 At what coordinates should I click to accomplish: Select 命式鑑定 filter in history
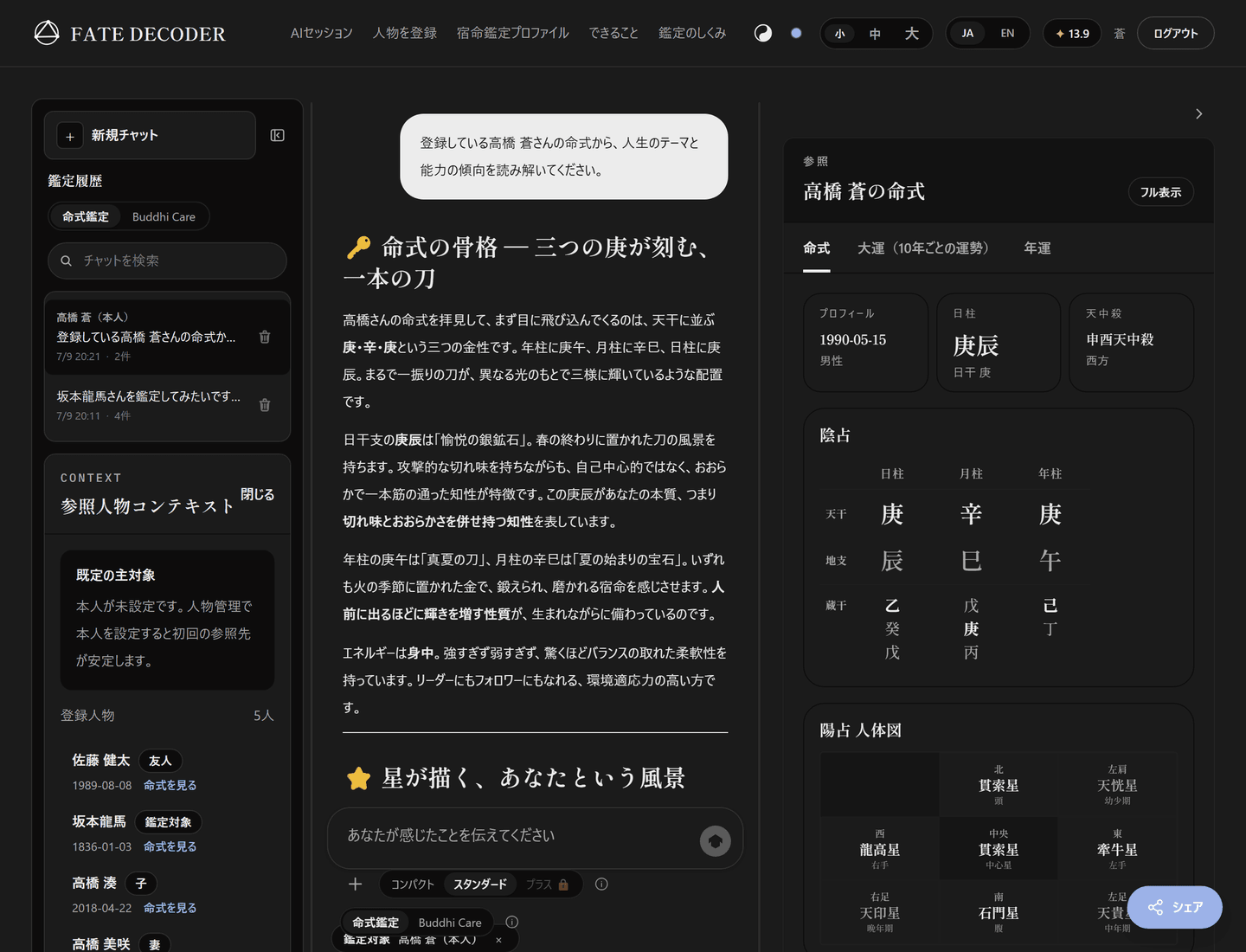[x=86, y=216]
